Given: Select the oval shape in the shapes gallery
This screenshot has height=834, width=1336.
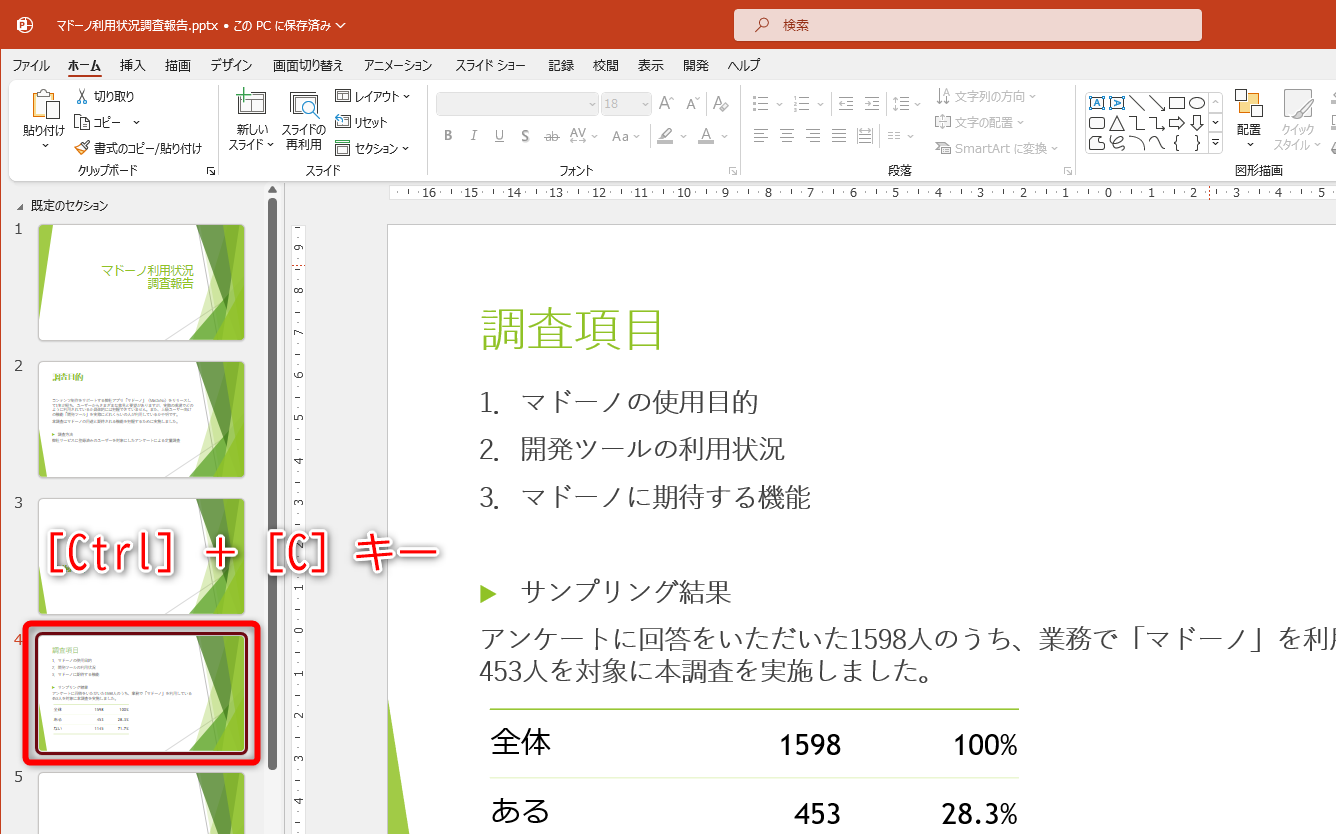Looking at the screenshot, I should (x=1196, y=104).
